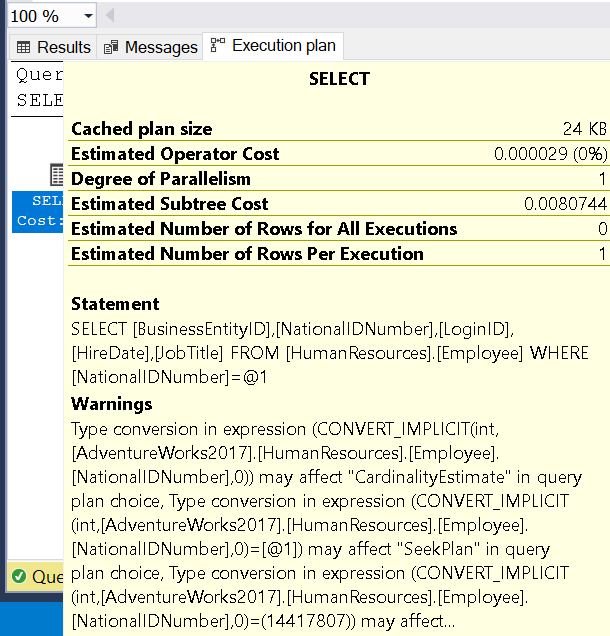This screenshot has width=610, height=636.
Task: Click the Messages tab document icon
Action: pyautogui.click(x=111, y=47)
